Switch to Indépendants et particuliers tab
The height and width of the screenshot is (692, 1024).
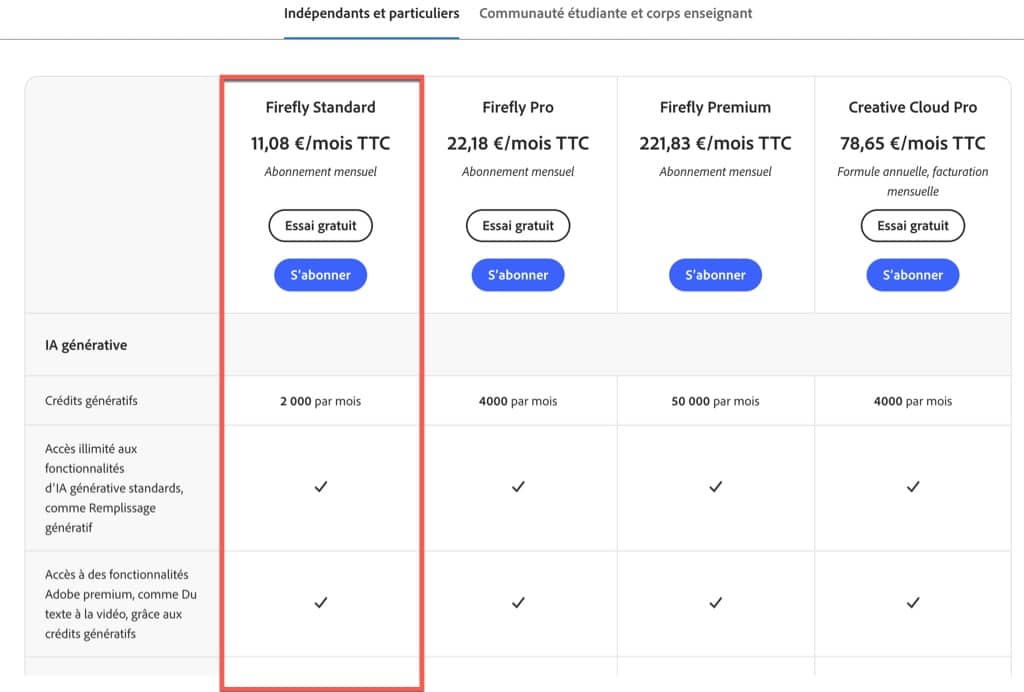pyautogui.click(x=371, y=14)
